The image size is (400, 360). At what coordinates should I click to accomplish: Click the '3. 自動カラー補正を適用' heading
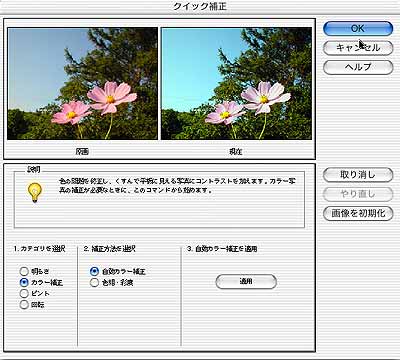point(222,249)
